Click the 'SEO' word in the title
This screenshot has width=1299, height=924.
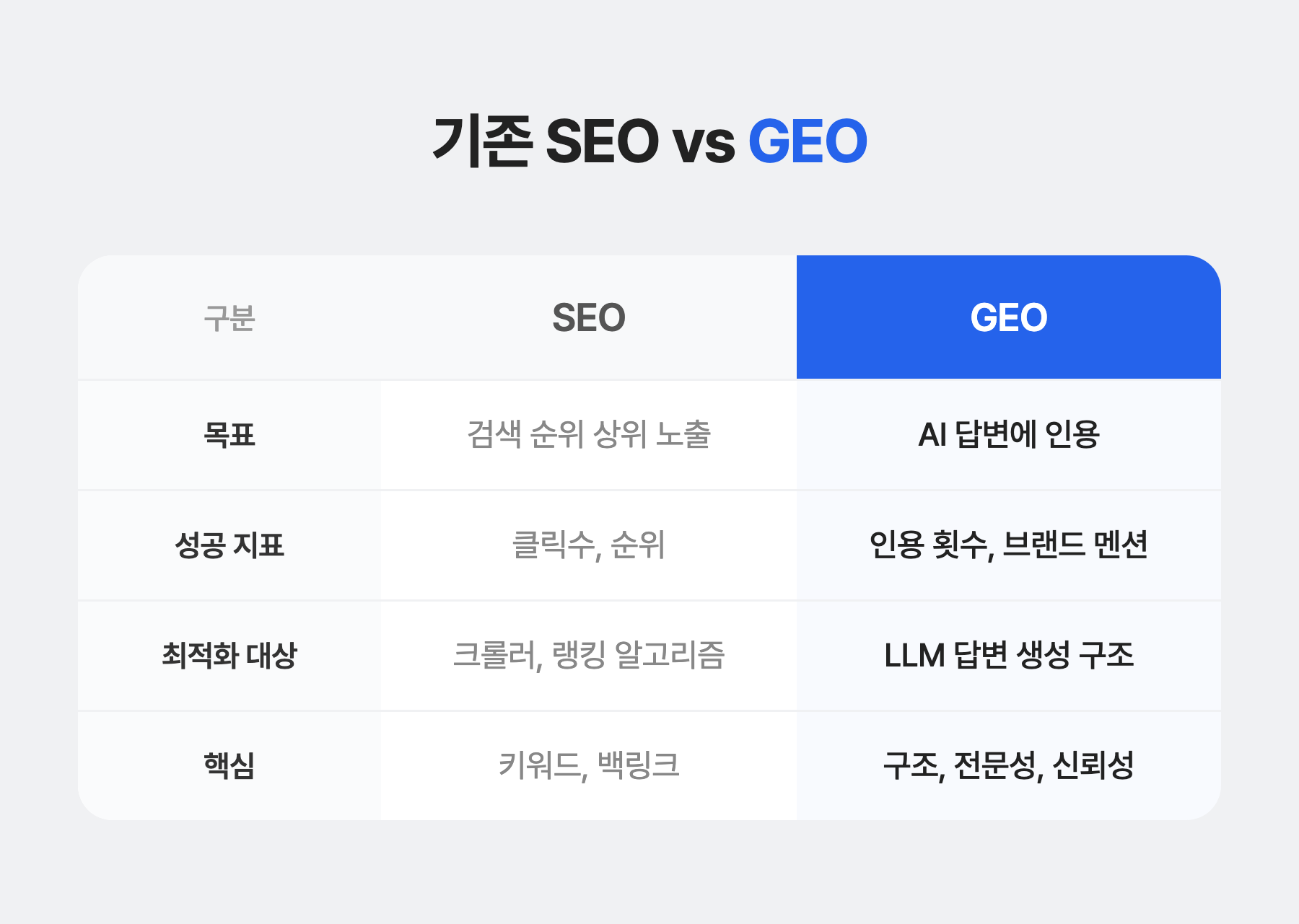click(602, 141)
